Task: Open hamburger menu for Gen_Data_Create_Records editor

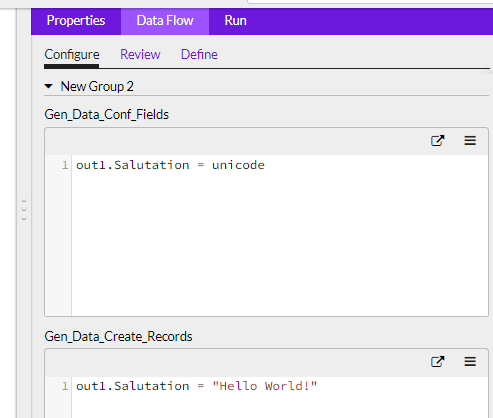Action: (x=470, y=362)
